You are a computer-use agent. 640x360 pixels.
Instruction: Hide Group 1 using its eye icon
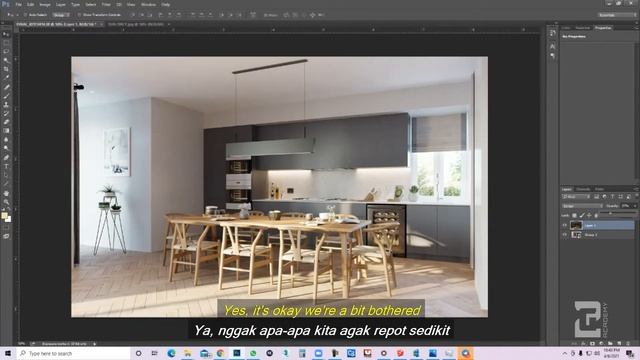point(565,235)
